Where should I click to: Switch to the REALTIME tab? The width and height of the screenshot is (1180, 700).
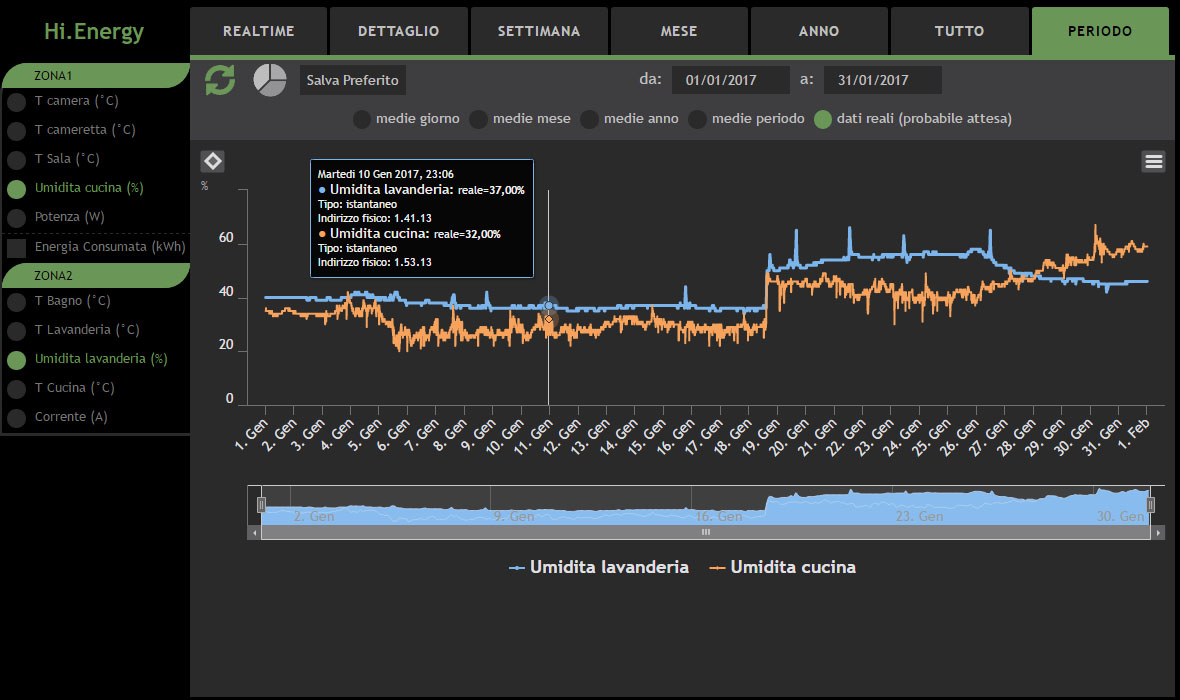point(258,31)
